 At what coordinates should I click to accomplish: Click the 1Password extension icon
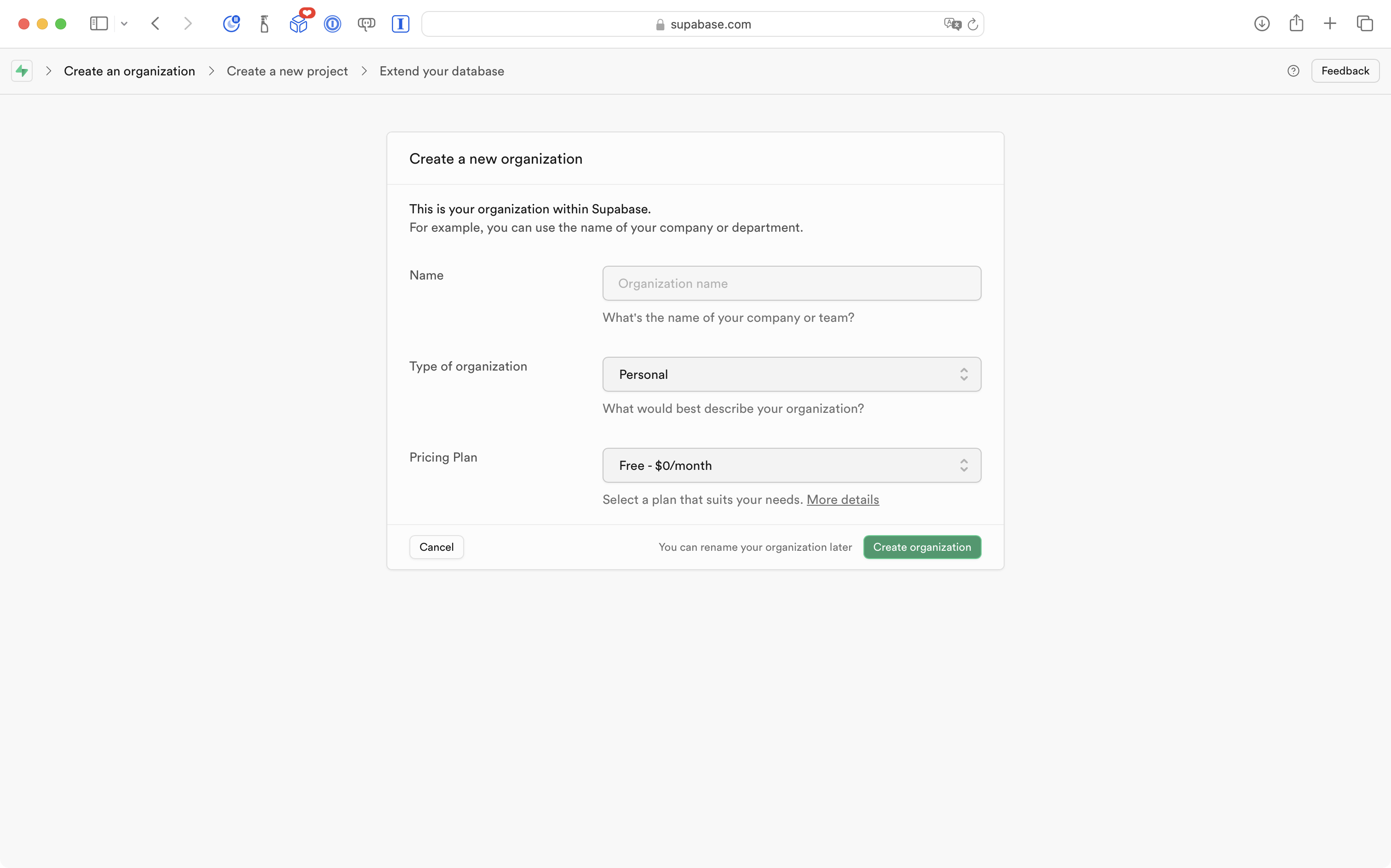(x=333, y=24)
